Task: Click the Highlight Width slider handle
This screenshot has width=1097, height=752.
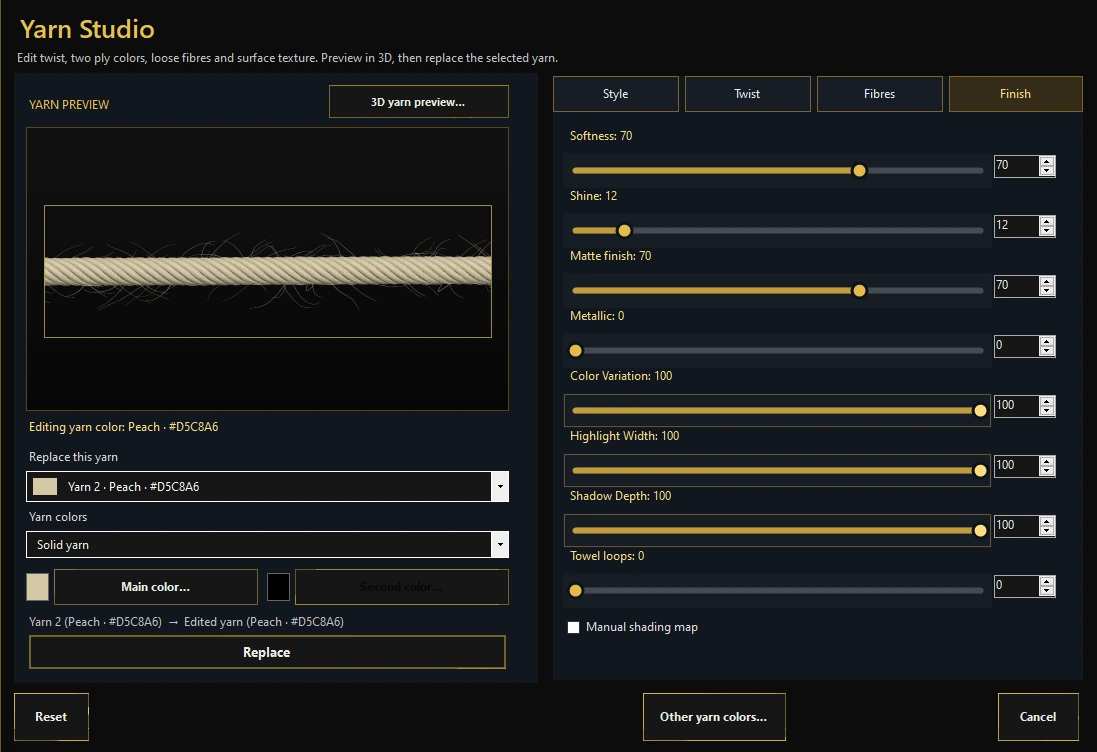Action: pyautogui.click(x=980, y=471)
